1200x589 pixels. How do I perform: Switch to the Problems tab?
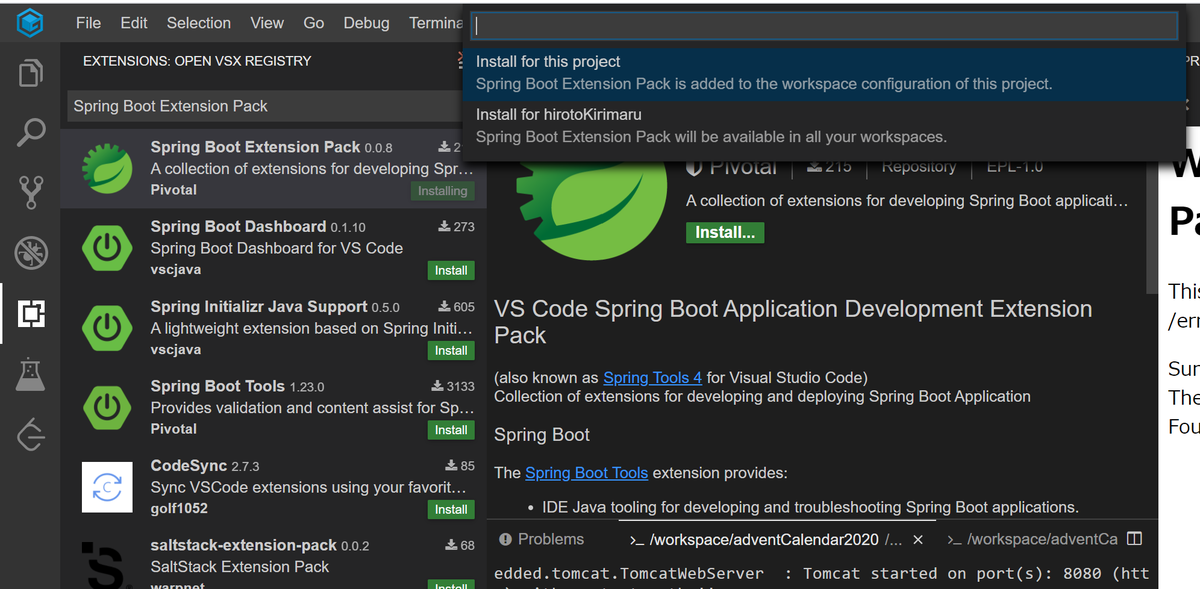tap(550, 538)
